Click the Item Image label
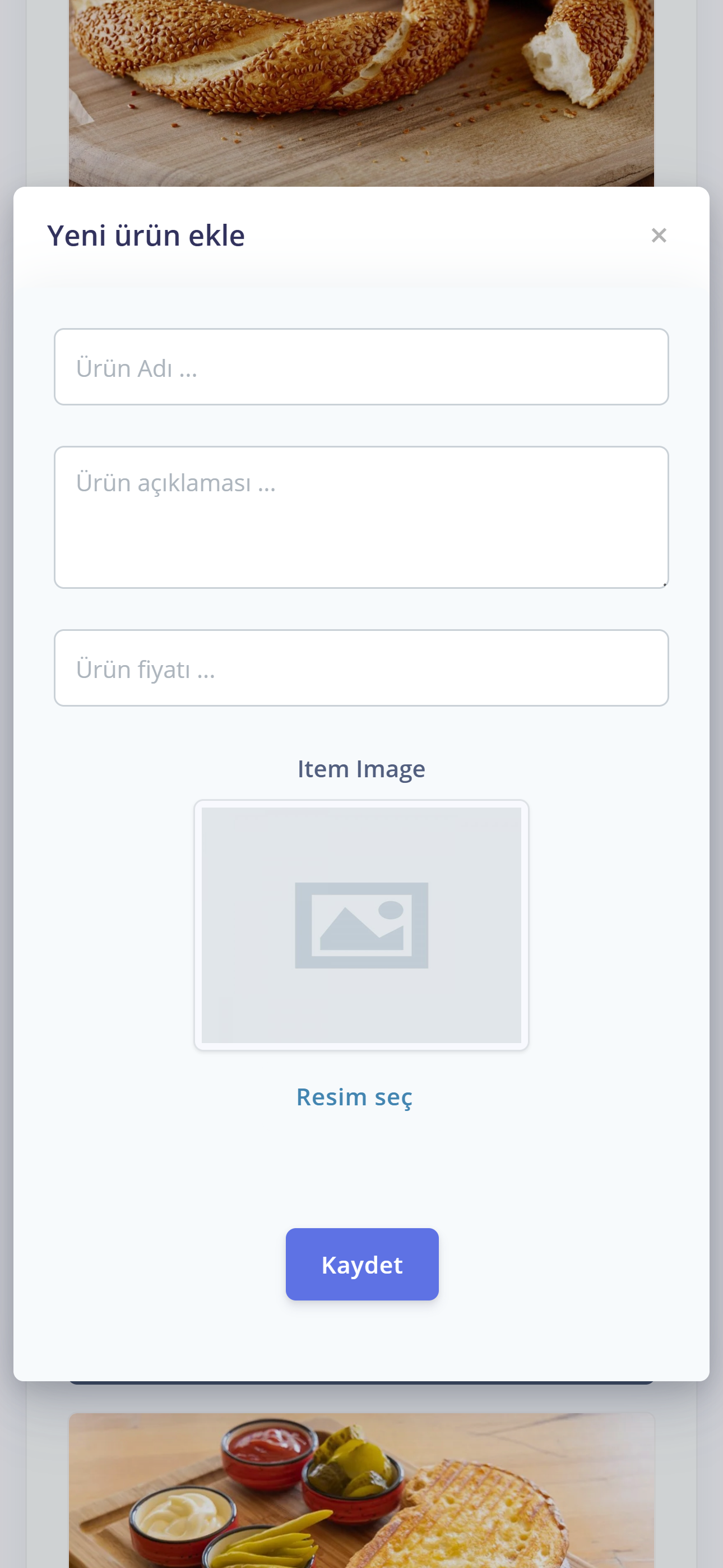Viewport: 723px width, 1568px height. [361, 769]
